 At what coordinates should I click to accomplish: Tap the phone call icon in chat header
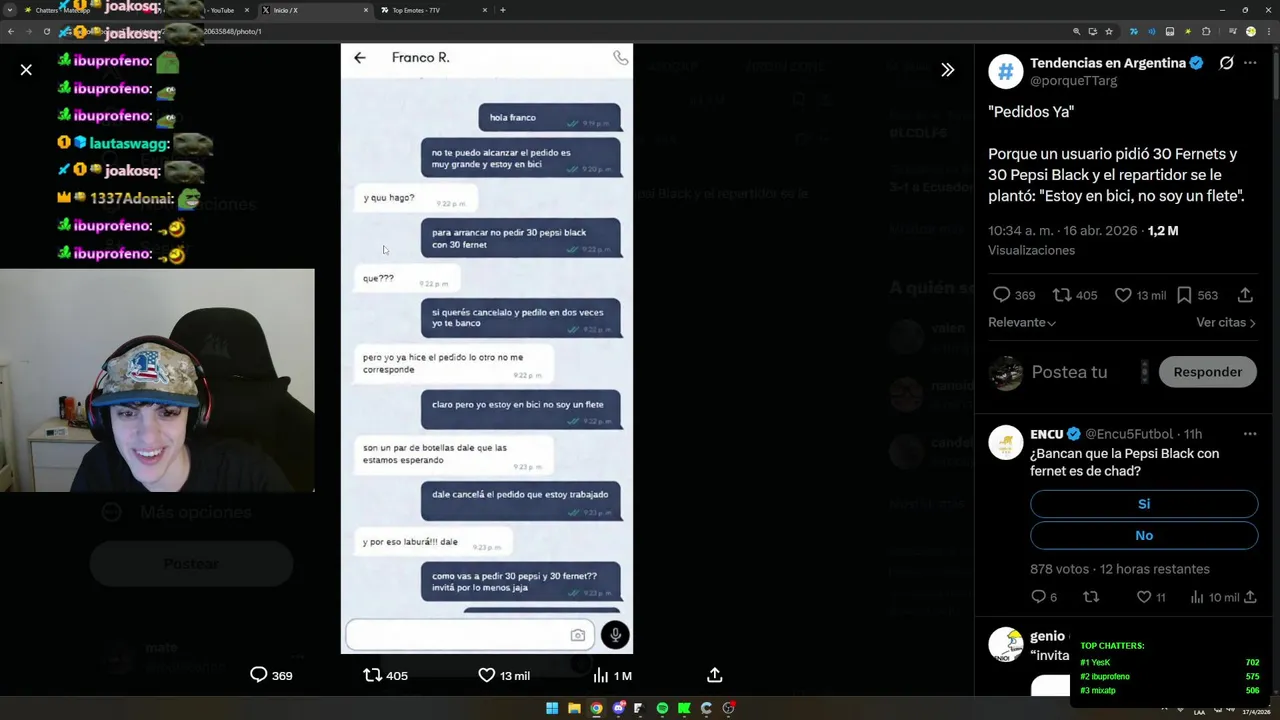tap(620, 58)
